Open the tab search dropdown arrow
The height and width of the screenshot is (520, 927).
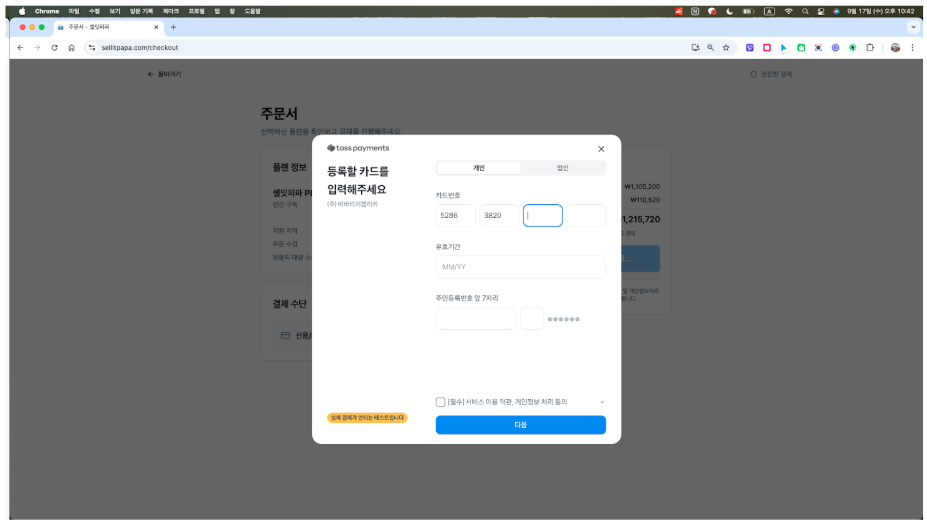click(x=913, y=27)
